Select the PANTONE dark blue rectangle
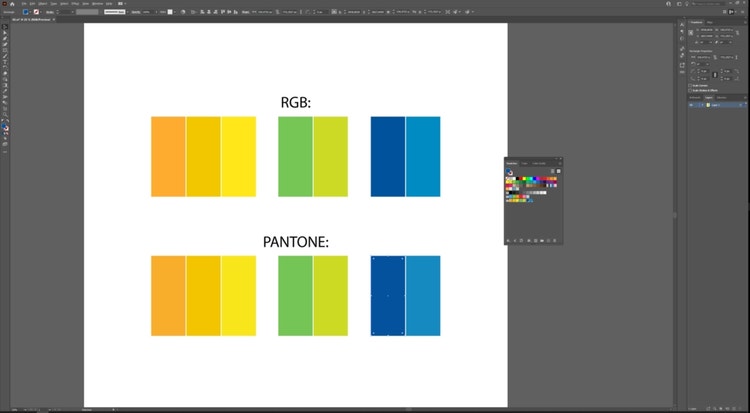Viewport: 750px width, 413px height. pyautogui.click(x=387, y=296)
